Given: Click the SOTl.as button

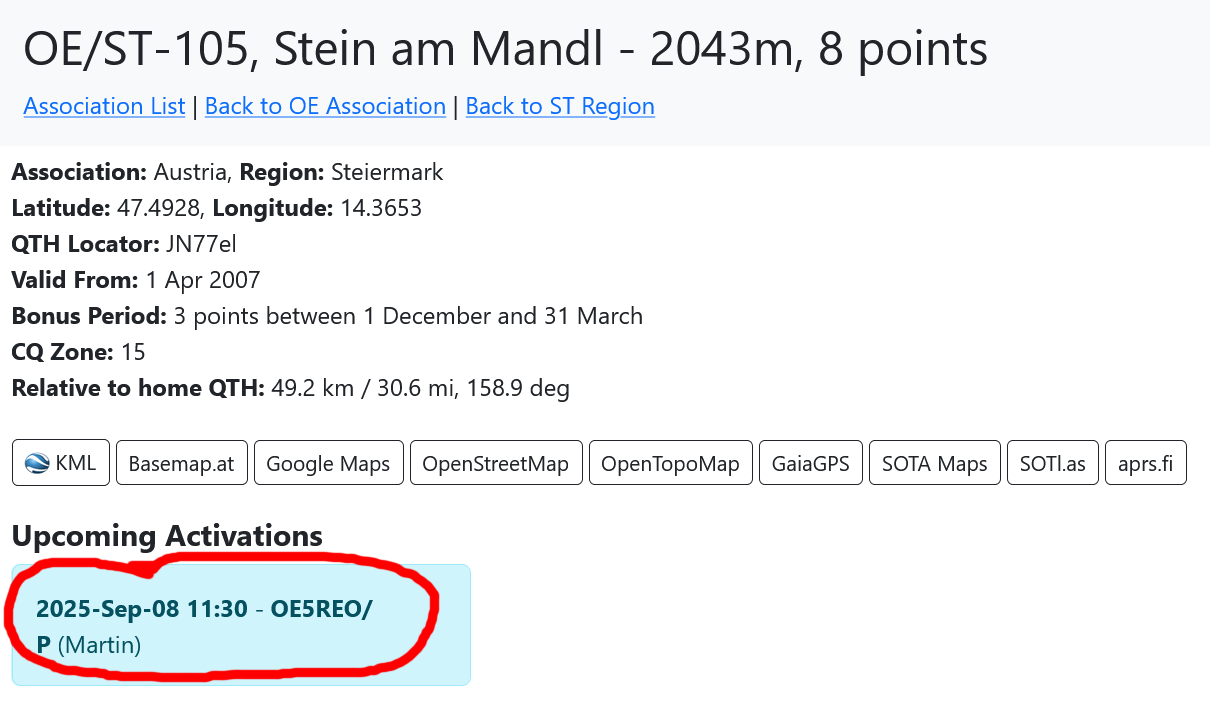Looking at the screenshot, I should pos(1053,463).
